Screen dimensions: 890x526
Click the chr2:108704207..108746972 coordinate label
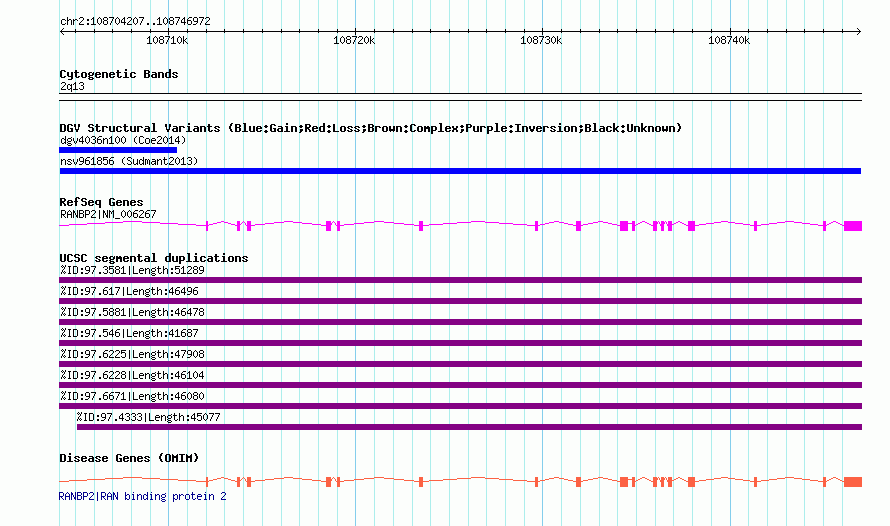click(135, 22)
